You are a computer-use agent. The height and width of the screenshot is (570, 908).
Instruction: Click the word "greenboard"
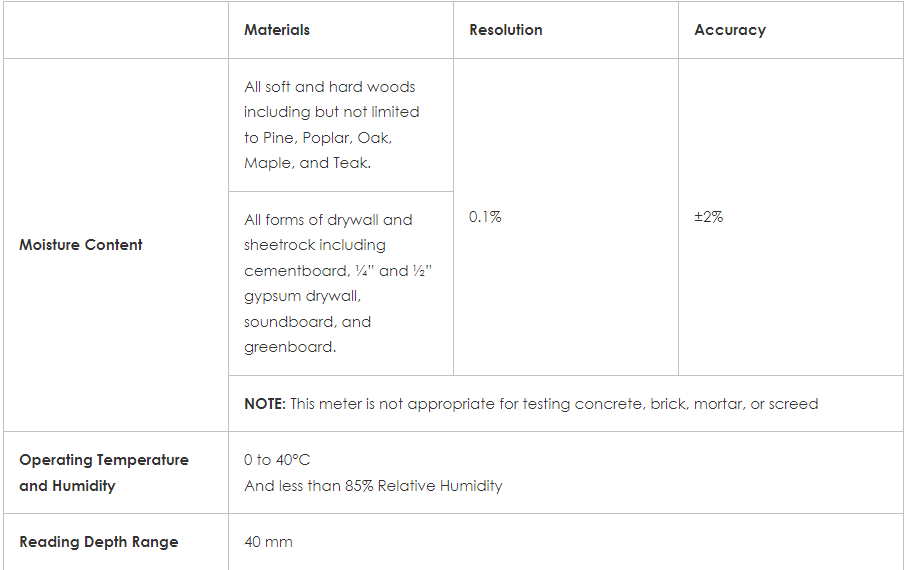click(x=287, y=347)
